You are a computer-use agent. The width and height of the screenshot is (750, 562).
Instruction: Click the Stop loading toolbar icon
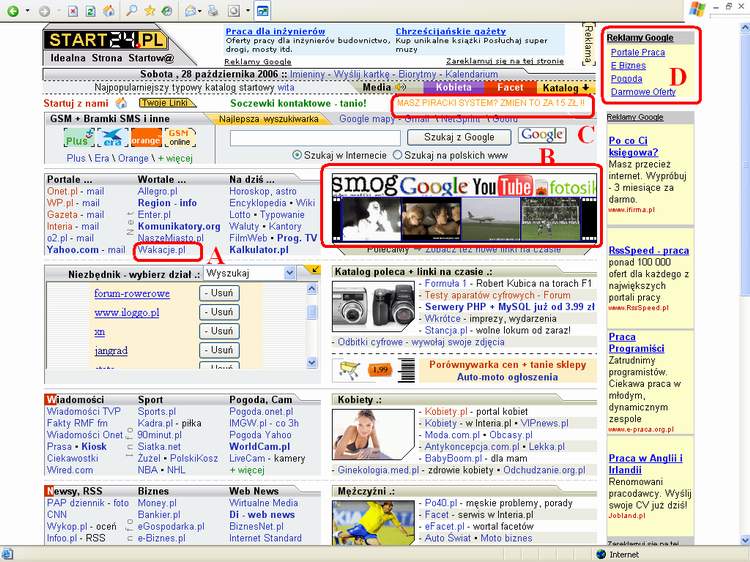[x=73, y=11]
